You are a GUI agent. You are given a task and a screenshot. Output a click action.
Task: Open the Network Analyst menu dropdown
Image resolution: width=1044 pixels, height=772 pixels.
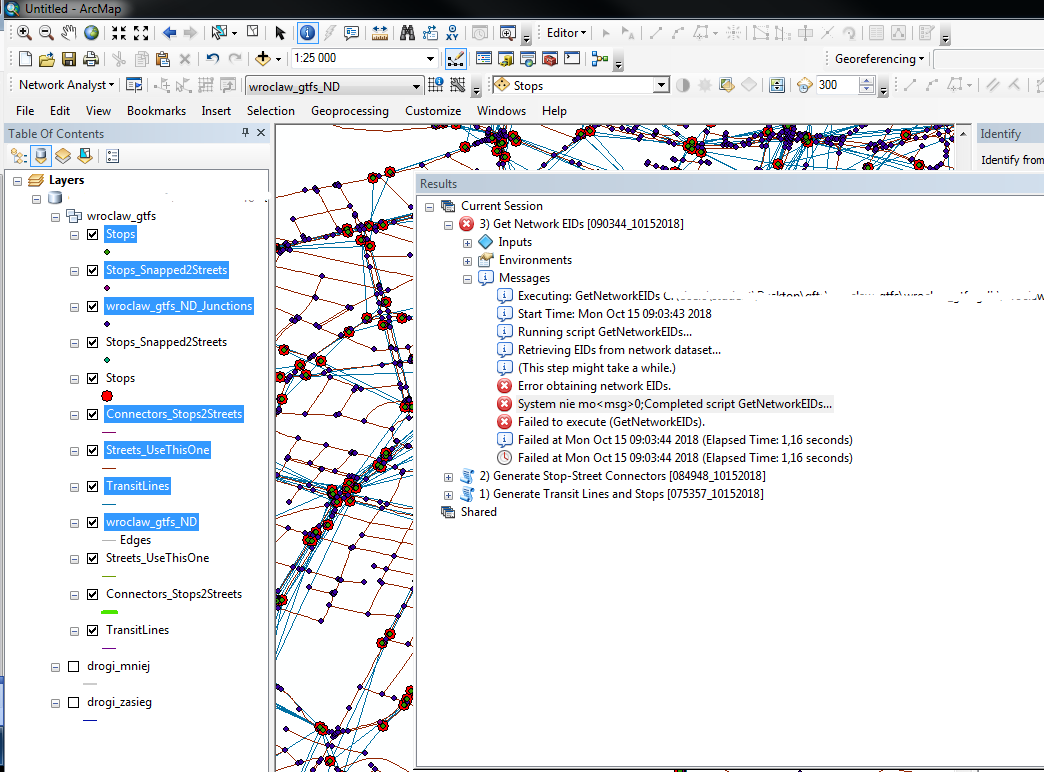click(x=66, y=85)
